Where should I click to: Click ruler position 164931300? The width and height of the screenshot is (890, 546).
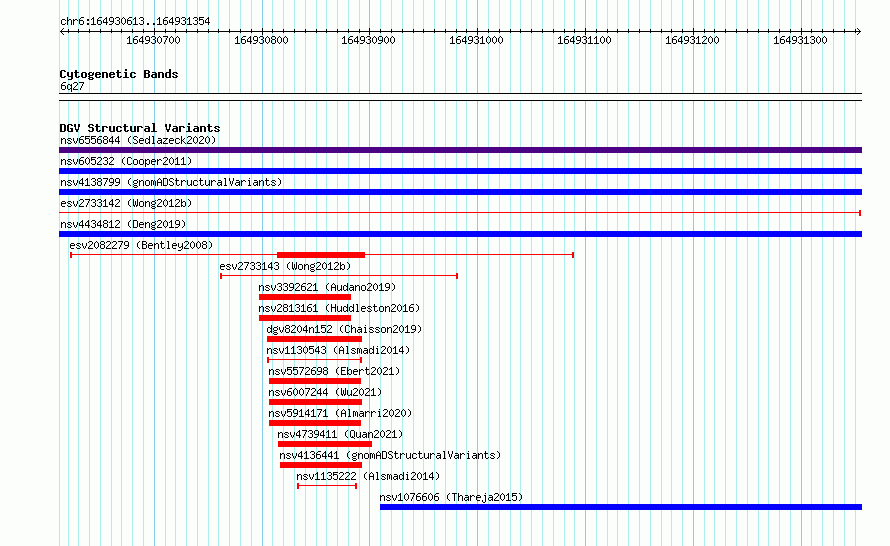tap(800, 40)
